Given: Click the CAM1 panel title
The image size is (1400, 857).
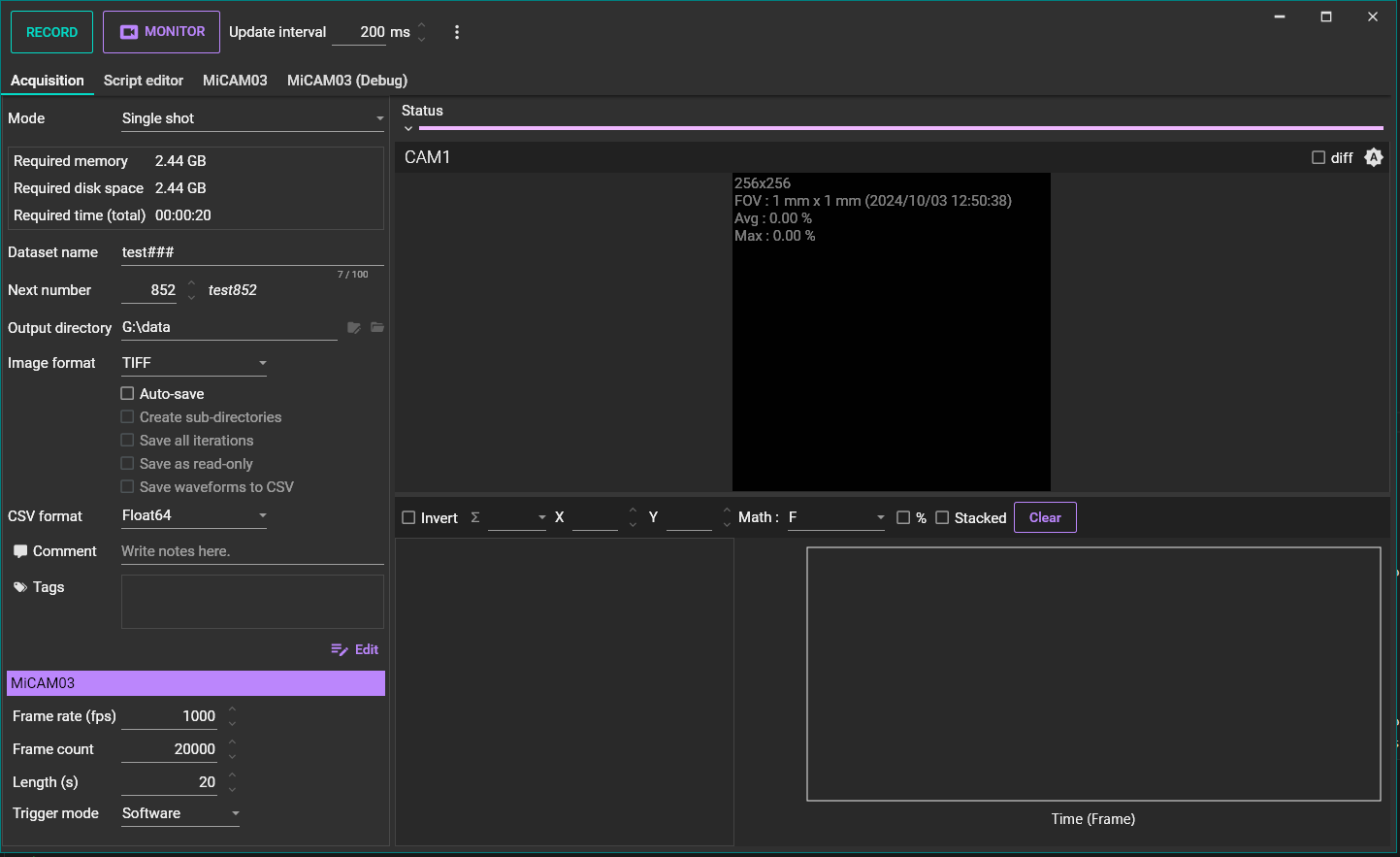Looking at the screenshot, I should (428, 157).
